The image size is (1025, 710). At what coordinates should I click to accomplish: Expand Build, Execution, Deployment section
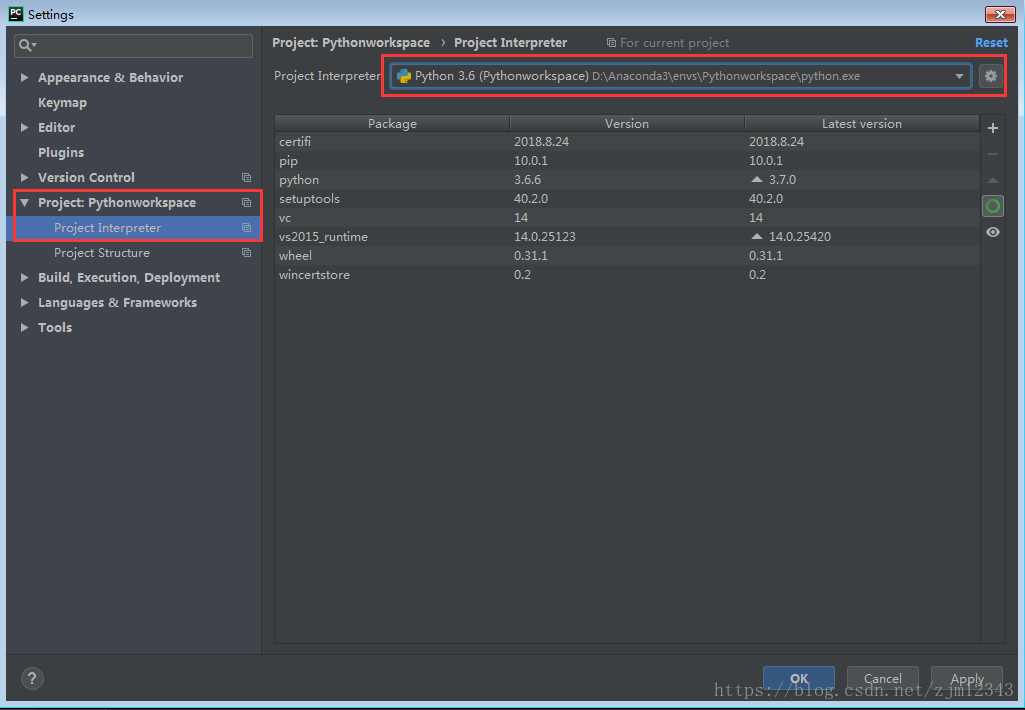click(x=24, y=277)
